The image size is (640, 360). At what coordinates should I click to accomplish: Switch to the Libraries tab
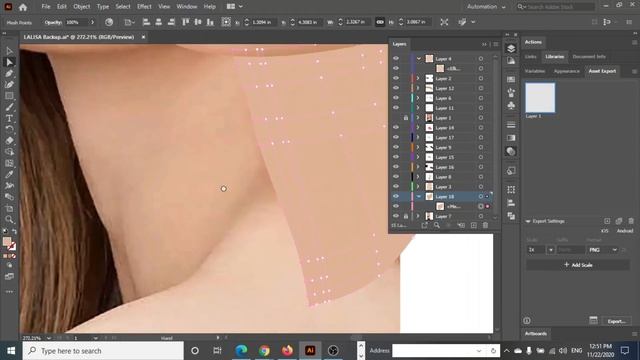[555, 57]
